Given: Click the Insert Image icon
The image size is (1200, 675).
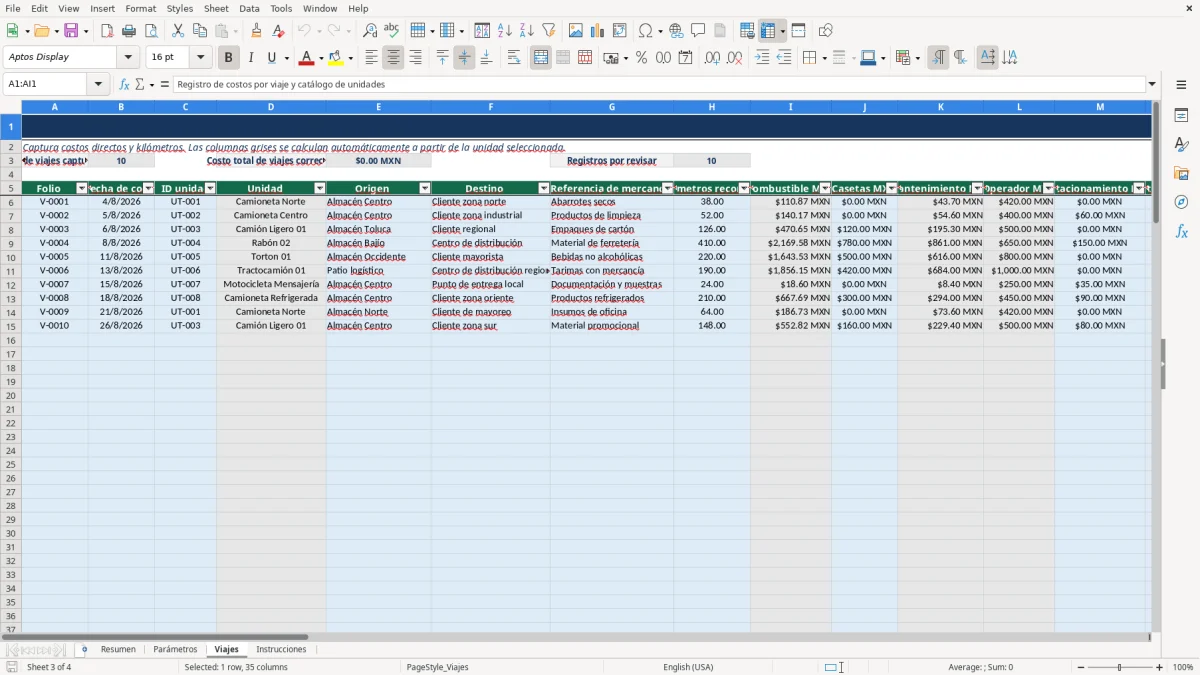Looking at the screenshot, I should click(x=576, y=31).
